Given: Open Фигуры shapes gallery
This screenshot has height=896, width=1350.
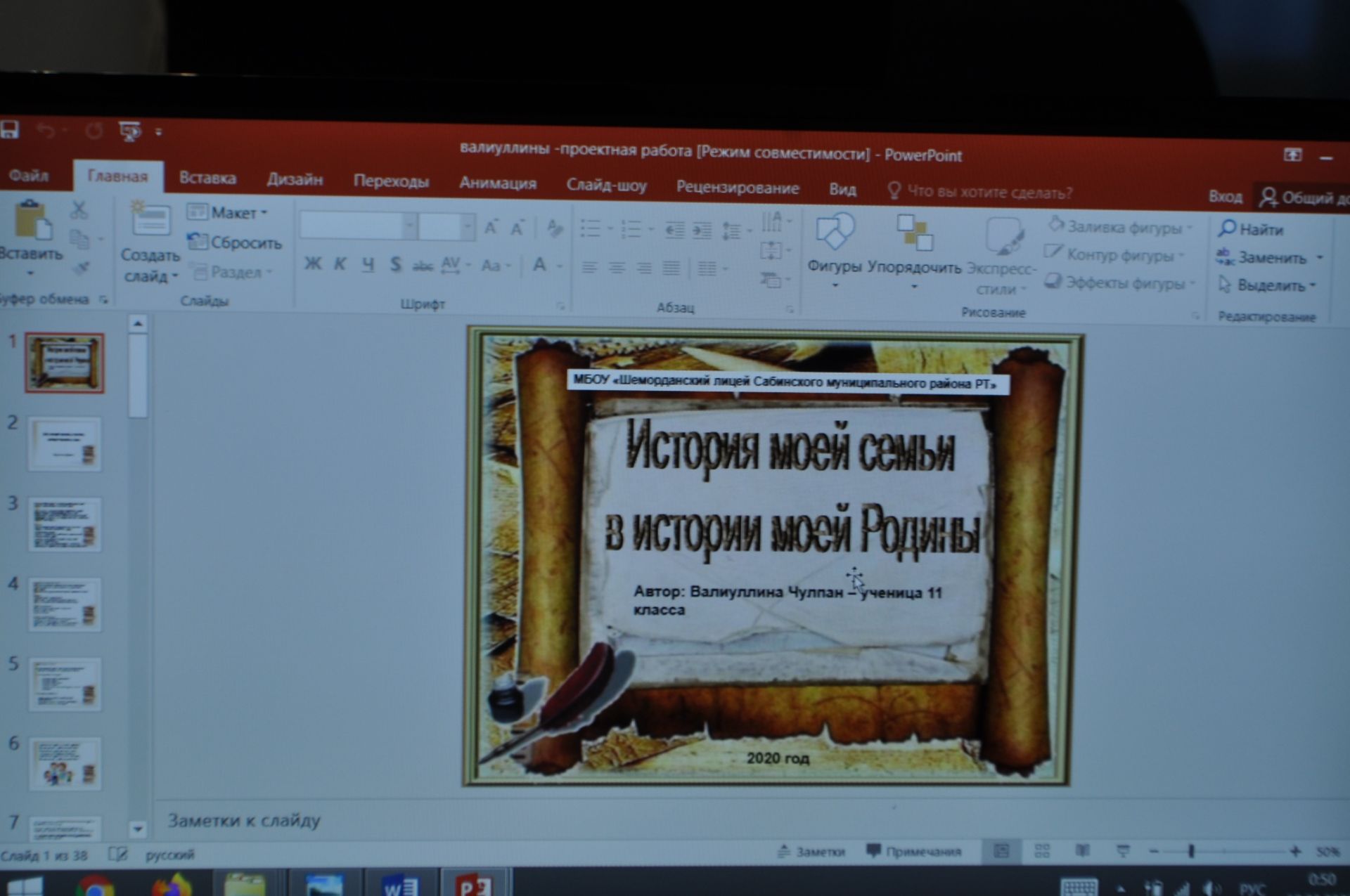Looking at the screenshot, I should point(835,251).
